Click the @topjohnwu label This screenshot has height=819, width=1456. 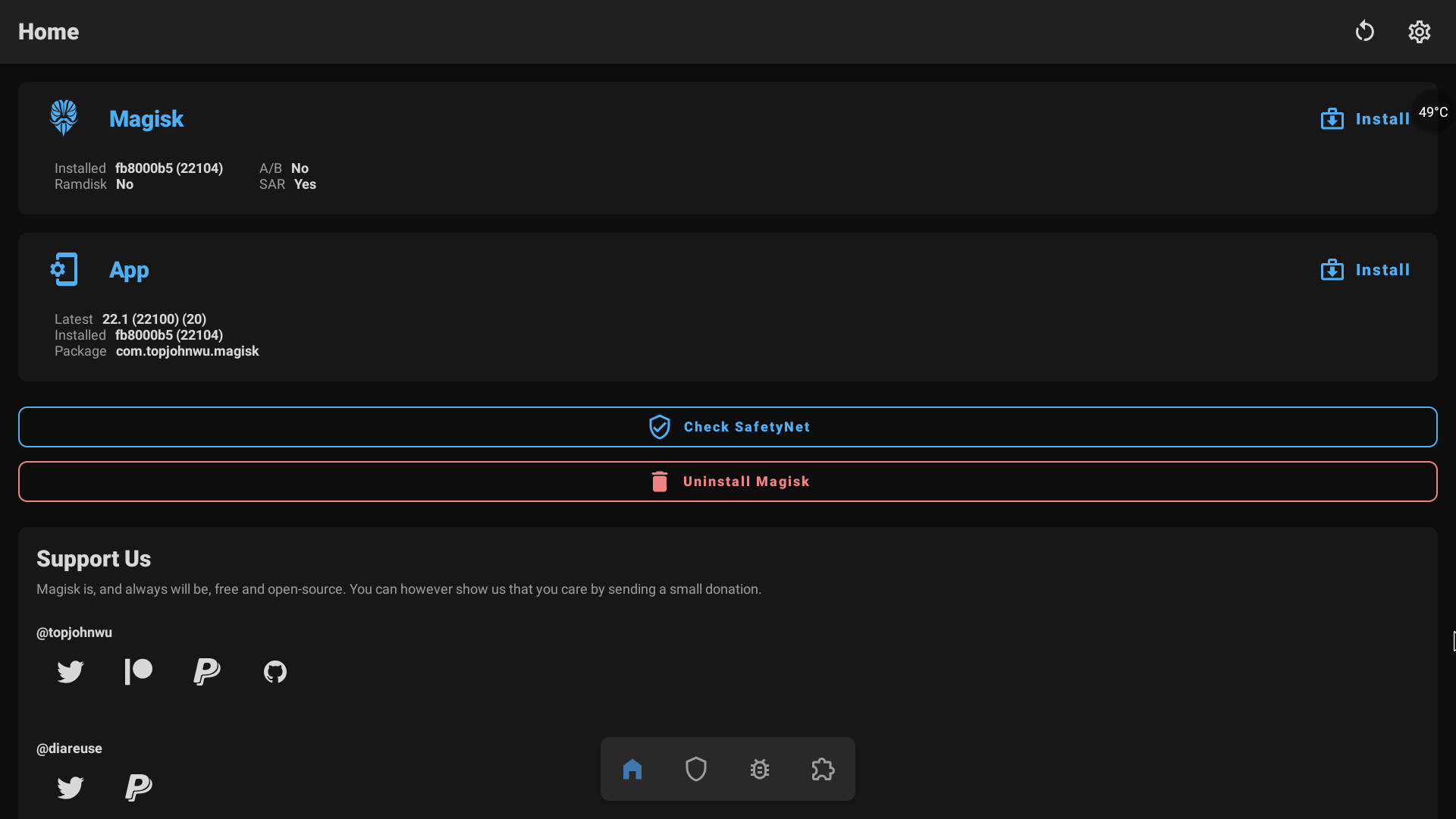click(74, 632)
